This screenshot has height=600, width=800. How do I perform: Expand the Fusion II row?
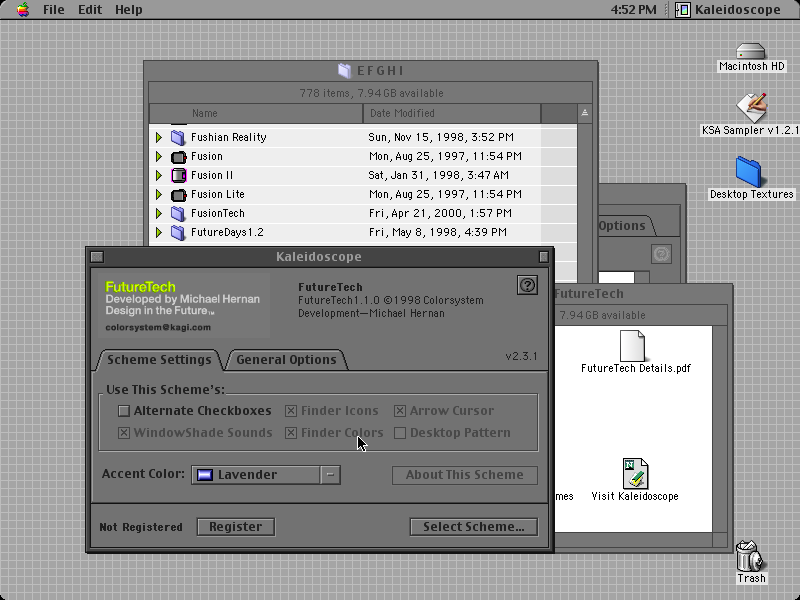159,176
